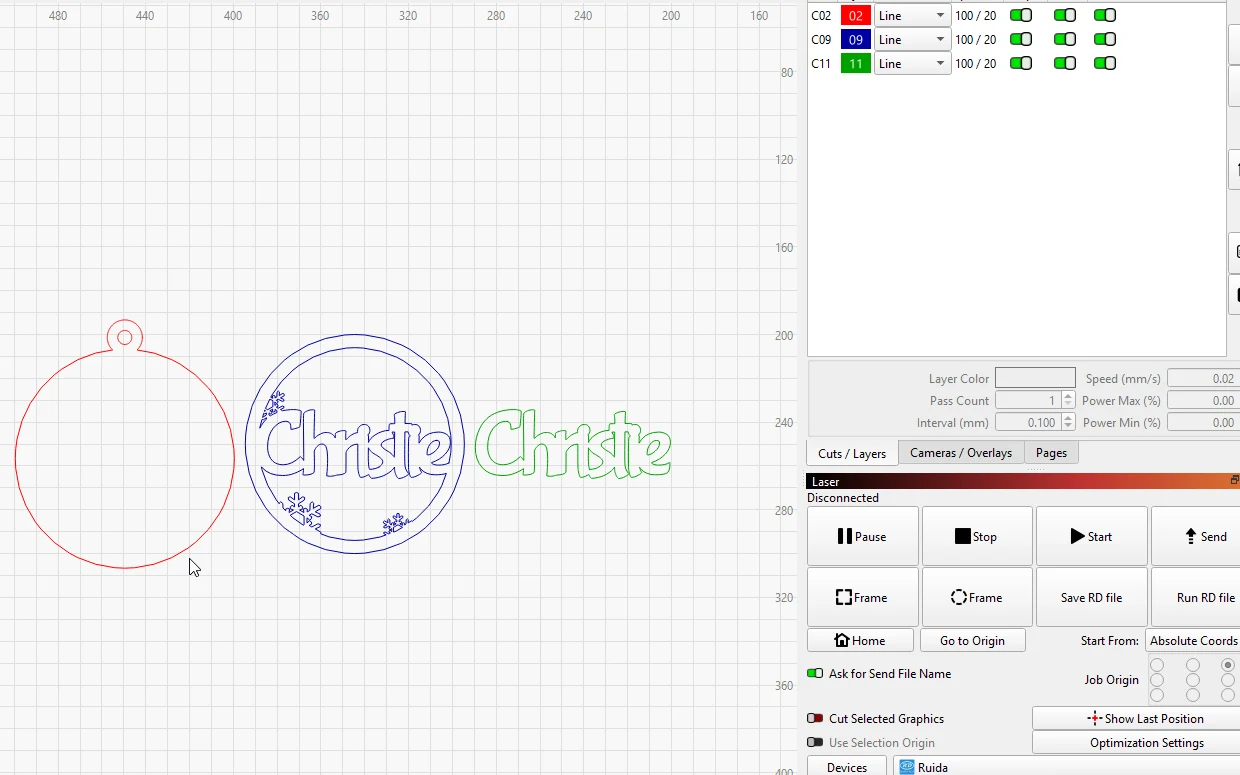Click the circular rubber-band Frame button
The image size is (1240, 775).
(977, 597)
